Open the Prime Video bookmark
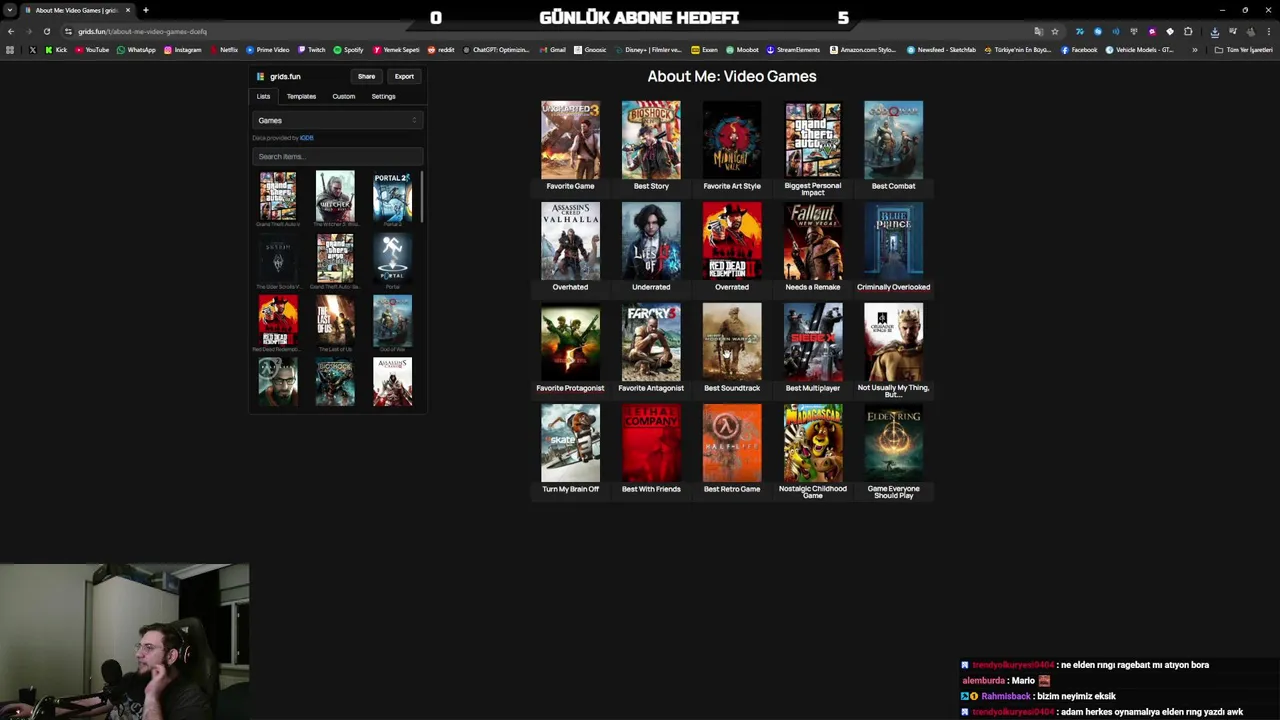This screenshot has width=1280, height=720. 267,50
